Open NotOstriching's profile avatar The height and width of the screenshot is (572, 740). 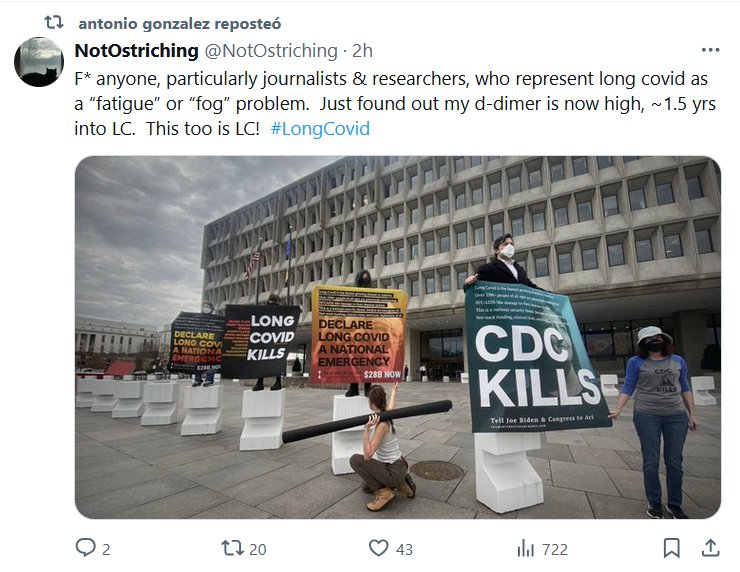pyautogui.click(x=39, y=62)
